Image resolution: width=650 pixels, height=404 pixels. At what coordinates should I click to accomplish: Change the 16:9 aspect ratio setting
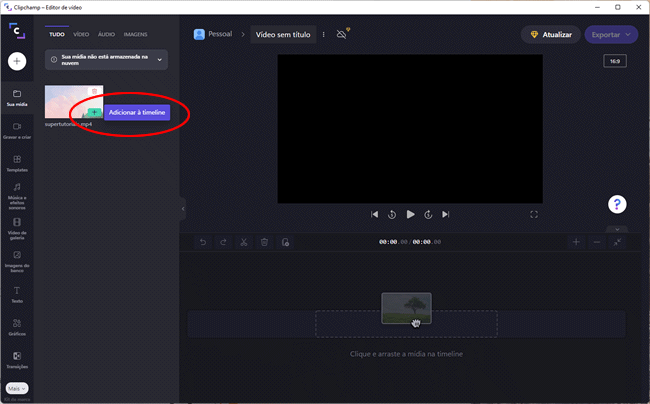point(614,62)
